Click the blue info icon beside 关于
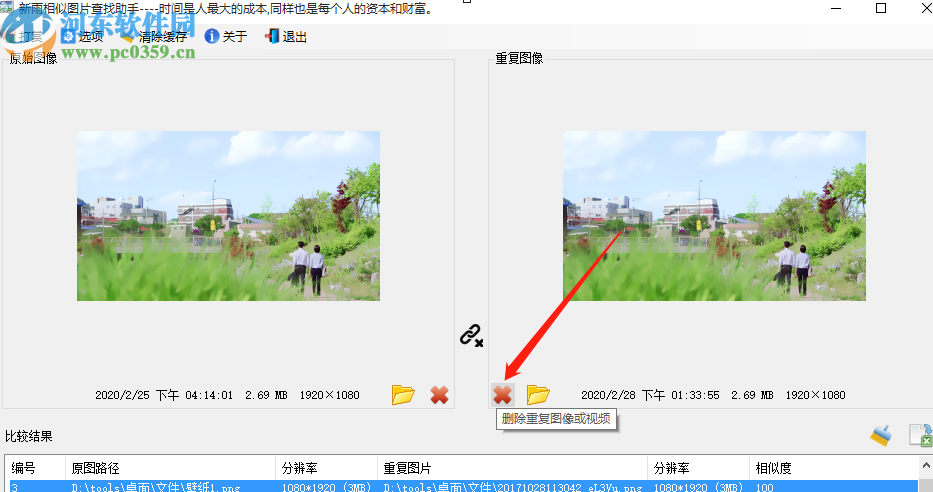Viewport: 933px width, 492px height. 211,36
